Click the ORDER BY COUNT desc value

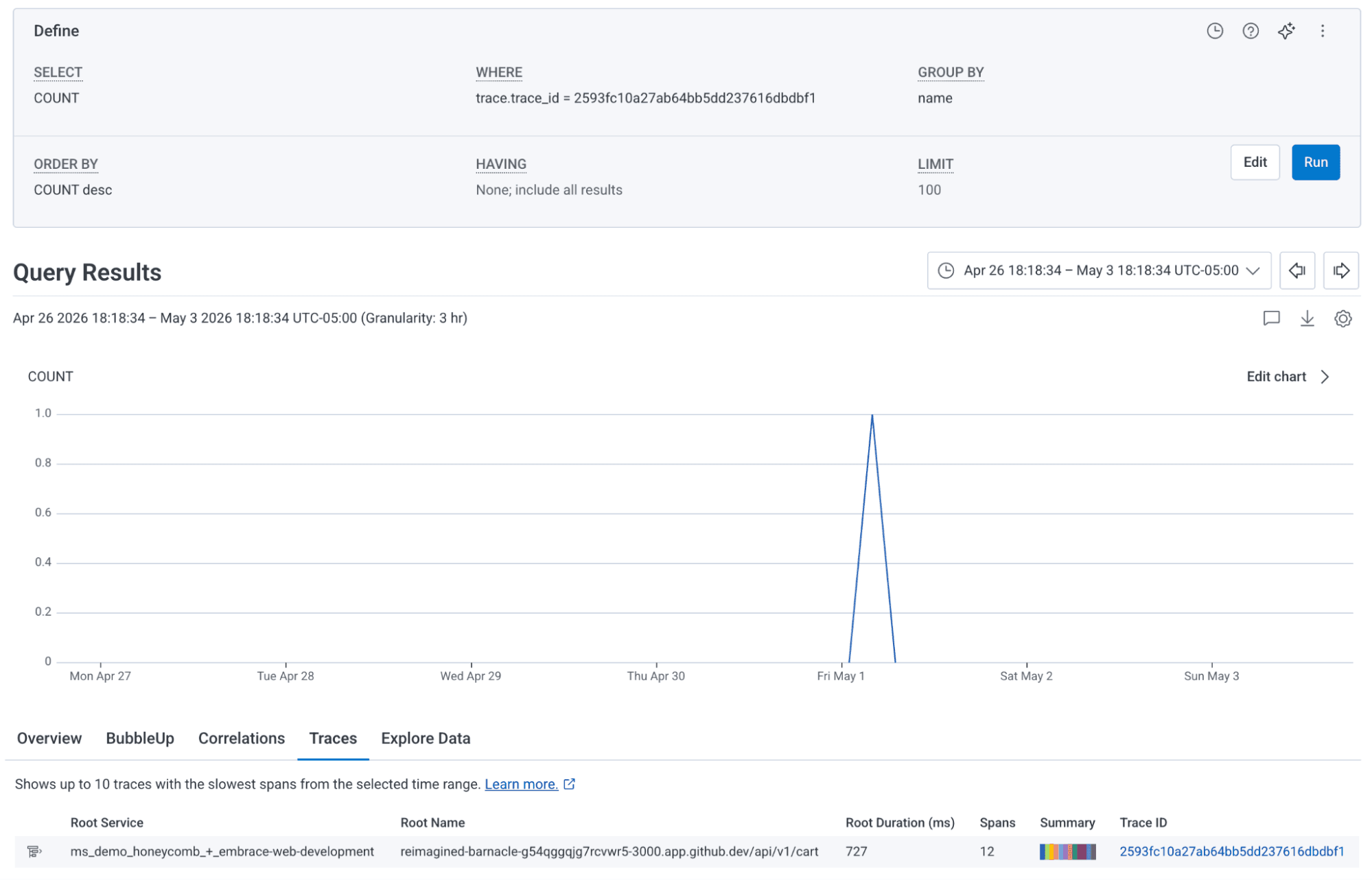(x=73, y=190)
